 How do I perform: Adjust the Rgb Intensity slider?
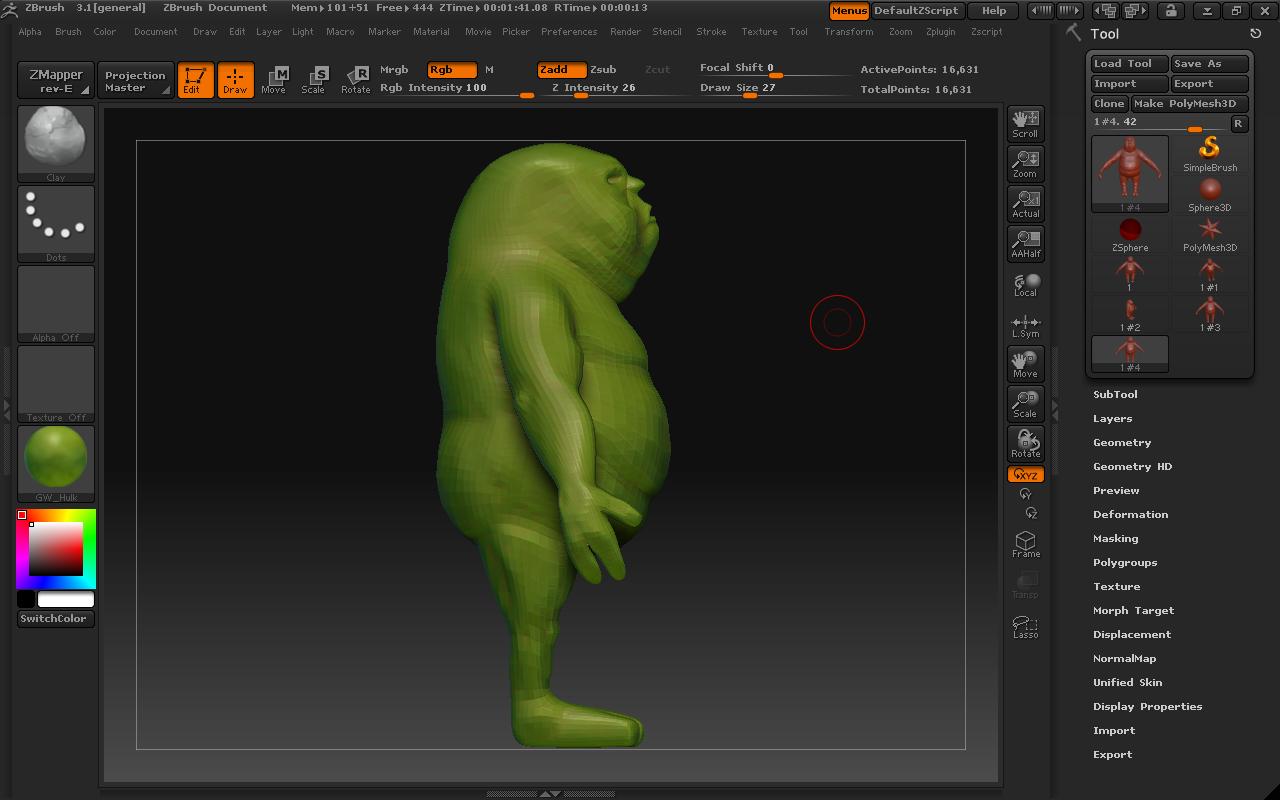pos(456,89)
